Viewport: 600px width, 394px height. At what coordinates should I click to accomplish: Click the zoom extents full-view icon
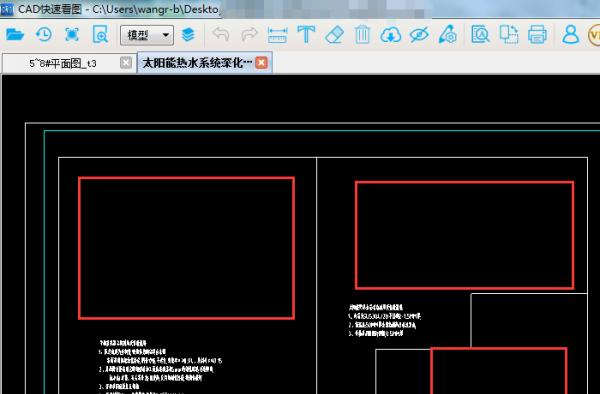pyautogui.click(x=72, y=35)
